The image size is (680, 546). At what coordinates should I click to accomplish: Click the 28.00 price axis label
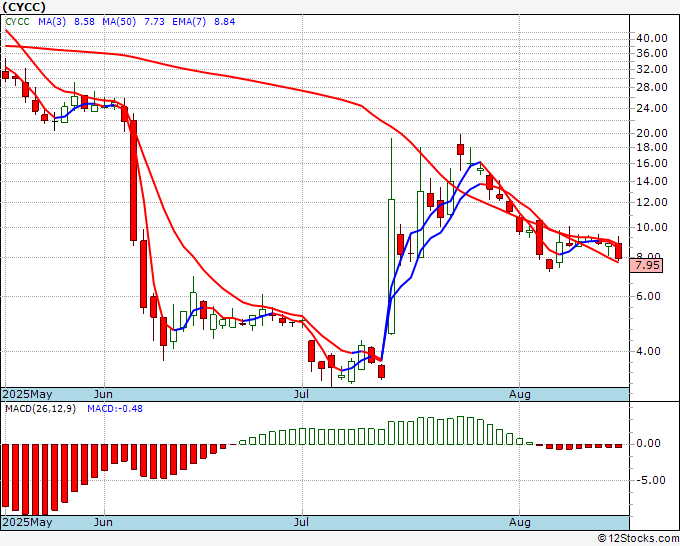pos(651,88)
